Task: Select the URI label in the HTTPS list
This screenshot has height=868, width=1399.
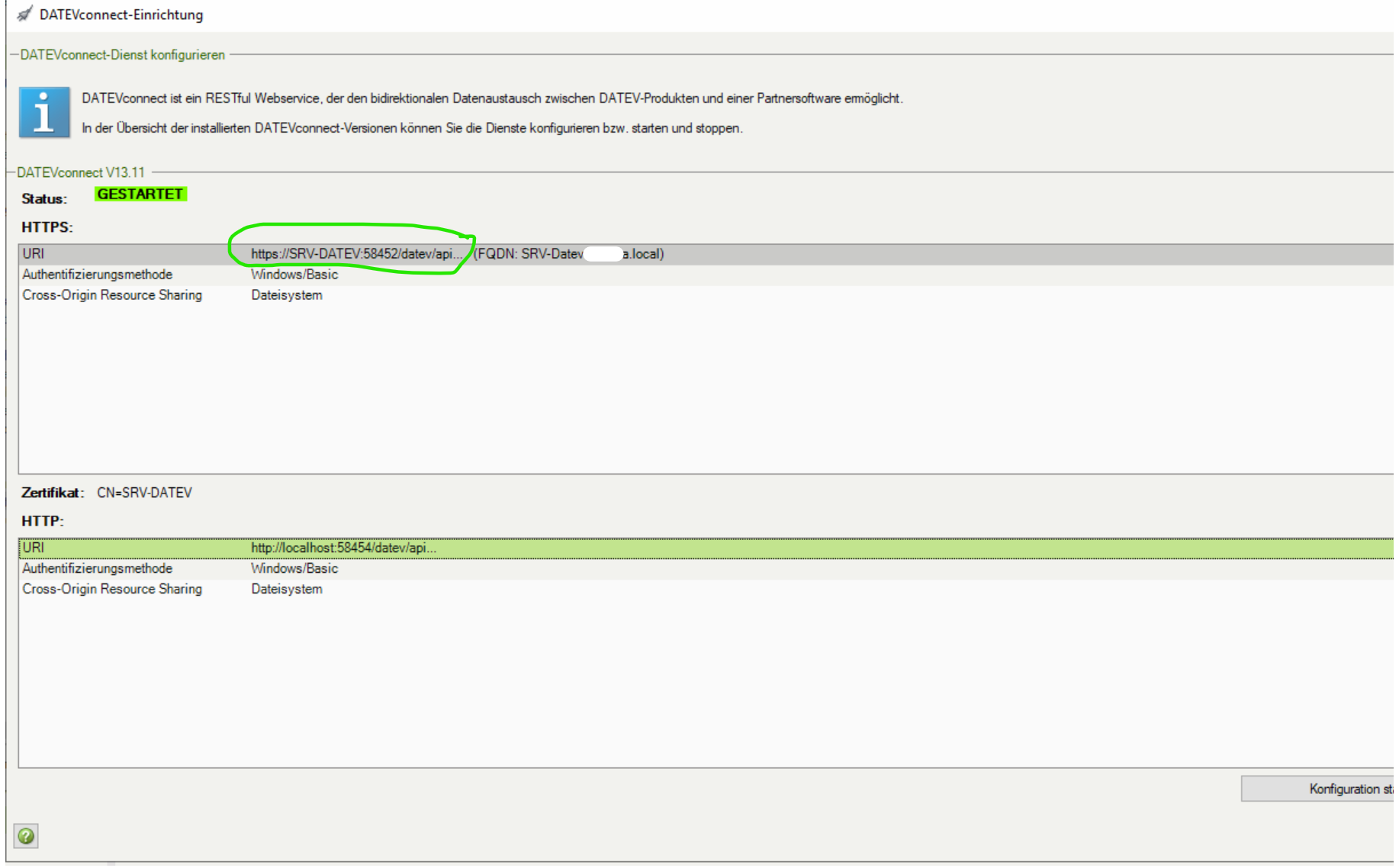Action: 34,254
